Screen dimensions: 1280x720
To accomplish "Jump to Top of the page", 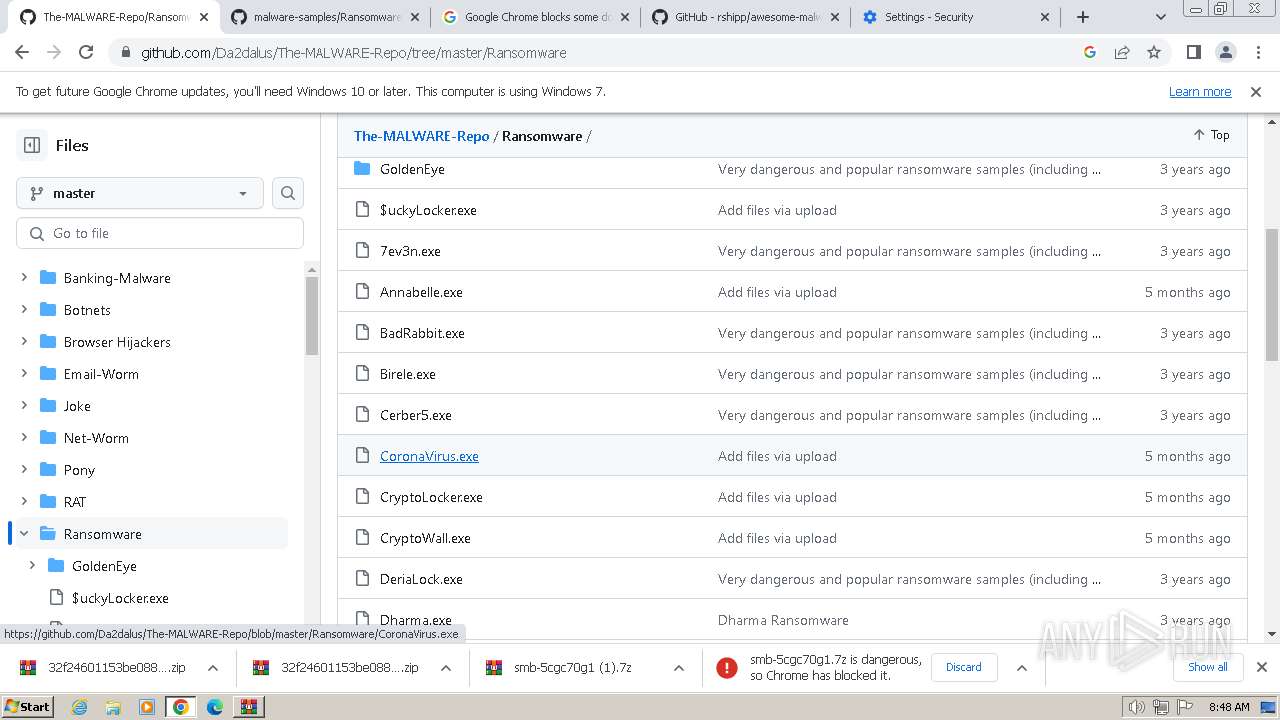I will pyautogui.click(x=1211, y=135).
